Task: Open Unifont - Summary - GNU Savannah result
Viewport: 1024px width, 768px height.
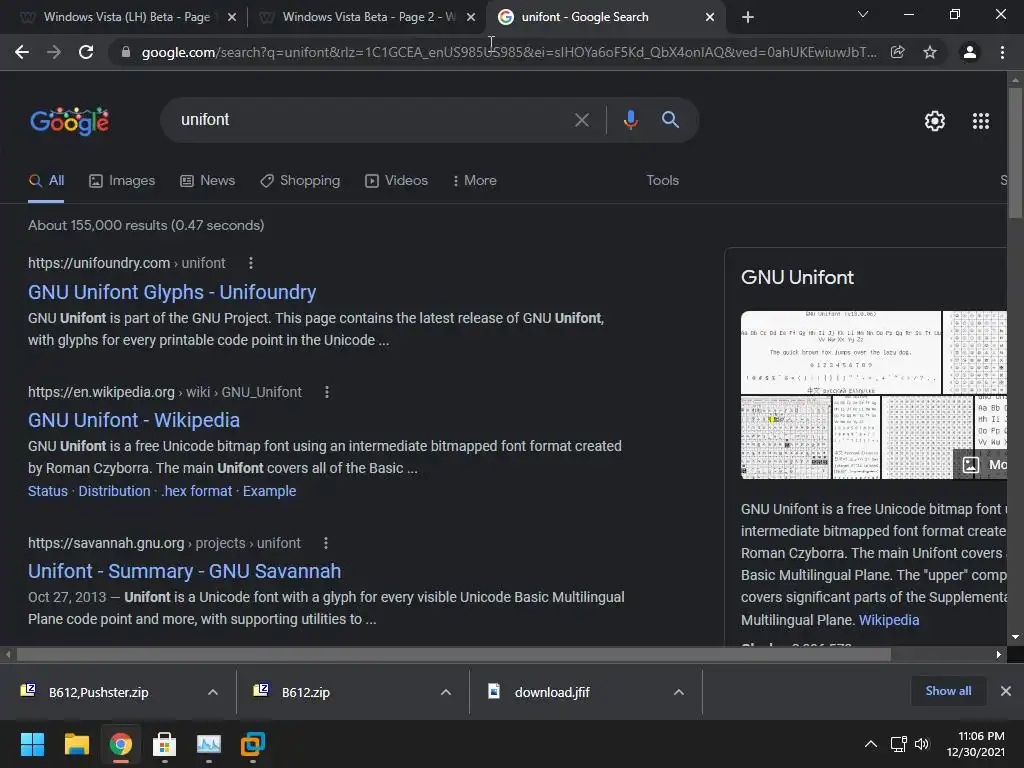Action: click(x=184, y=571)
